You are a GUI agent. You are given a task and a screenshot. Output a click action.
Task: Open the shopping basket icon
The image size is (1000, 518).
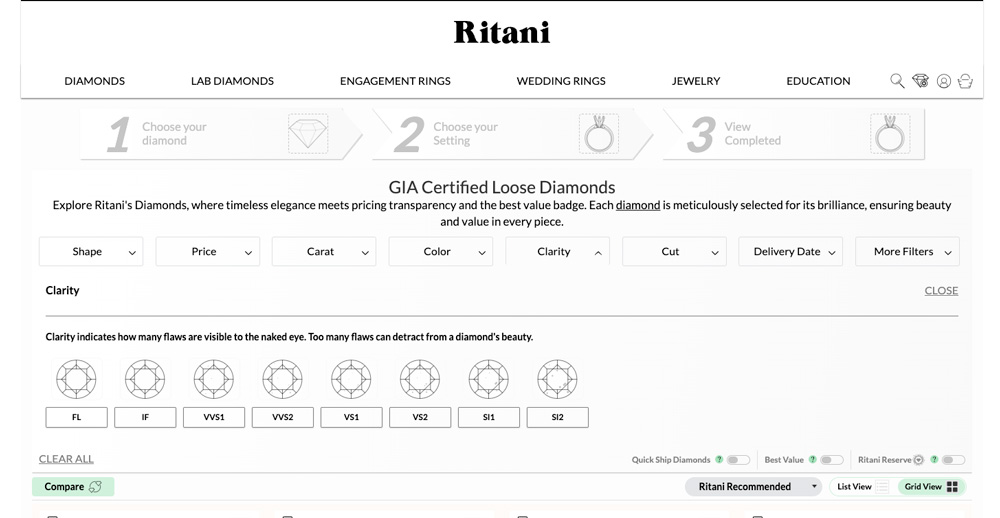coord(965,81)
